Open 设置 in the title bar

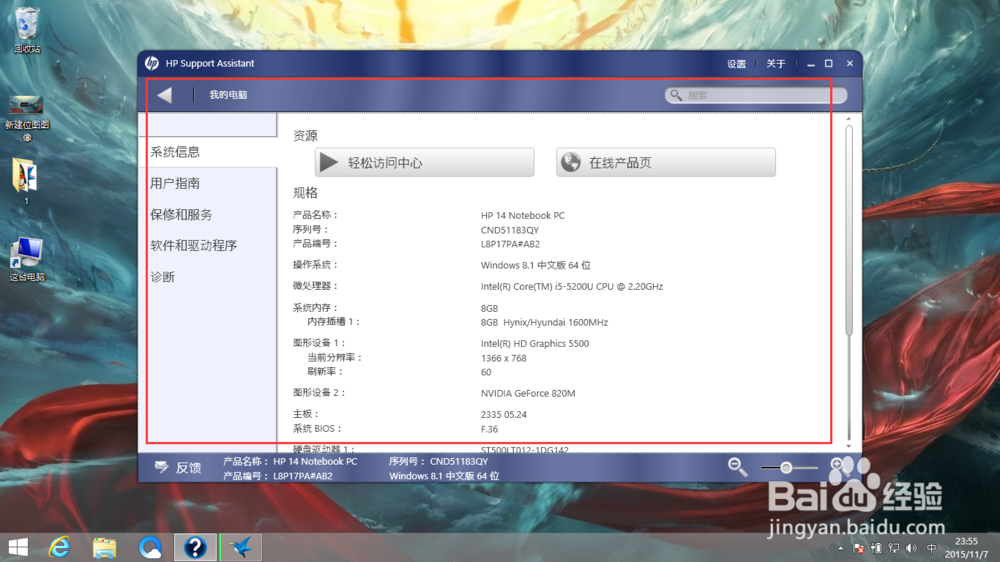tap(737, 64)
